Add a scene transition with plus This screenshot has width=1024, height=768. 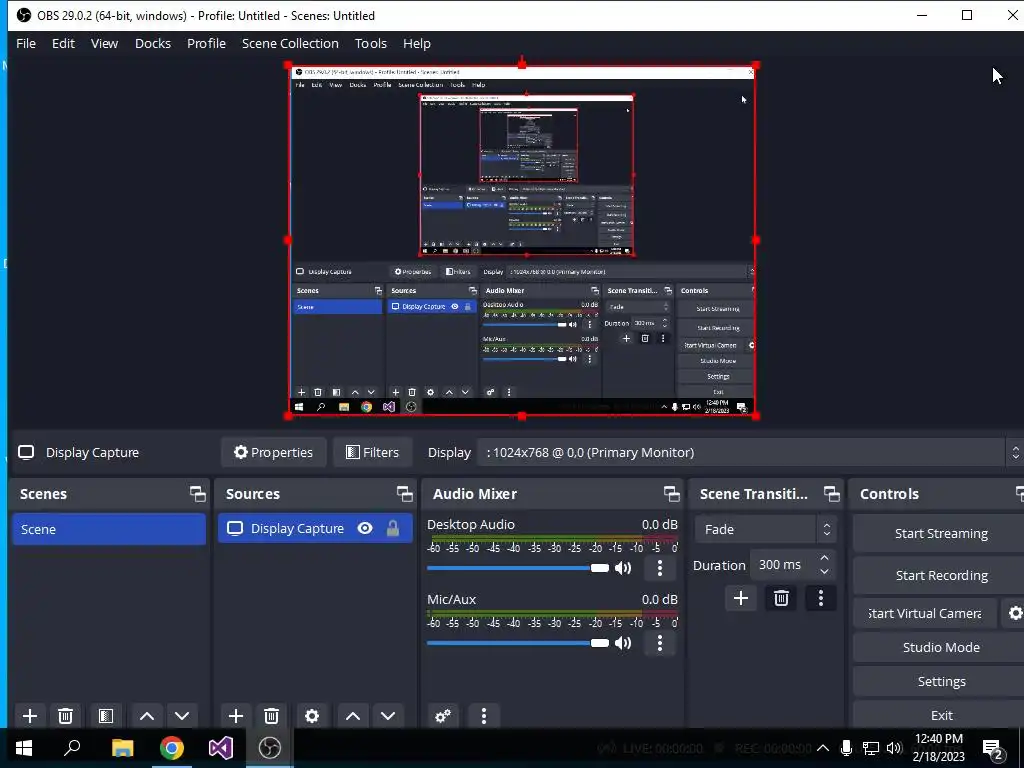pyautogui.click(x=741, y=598)
